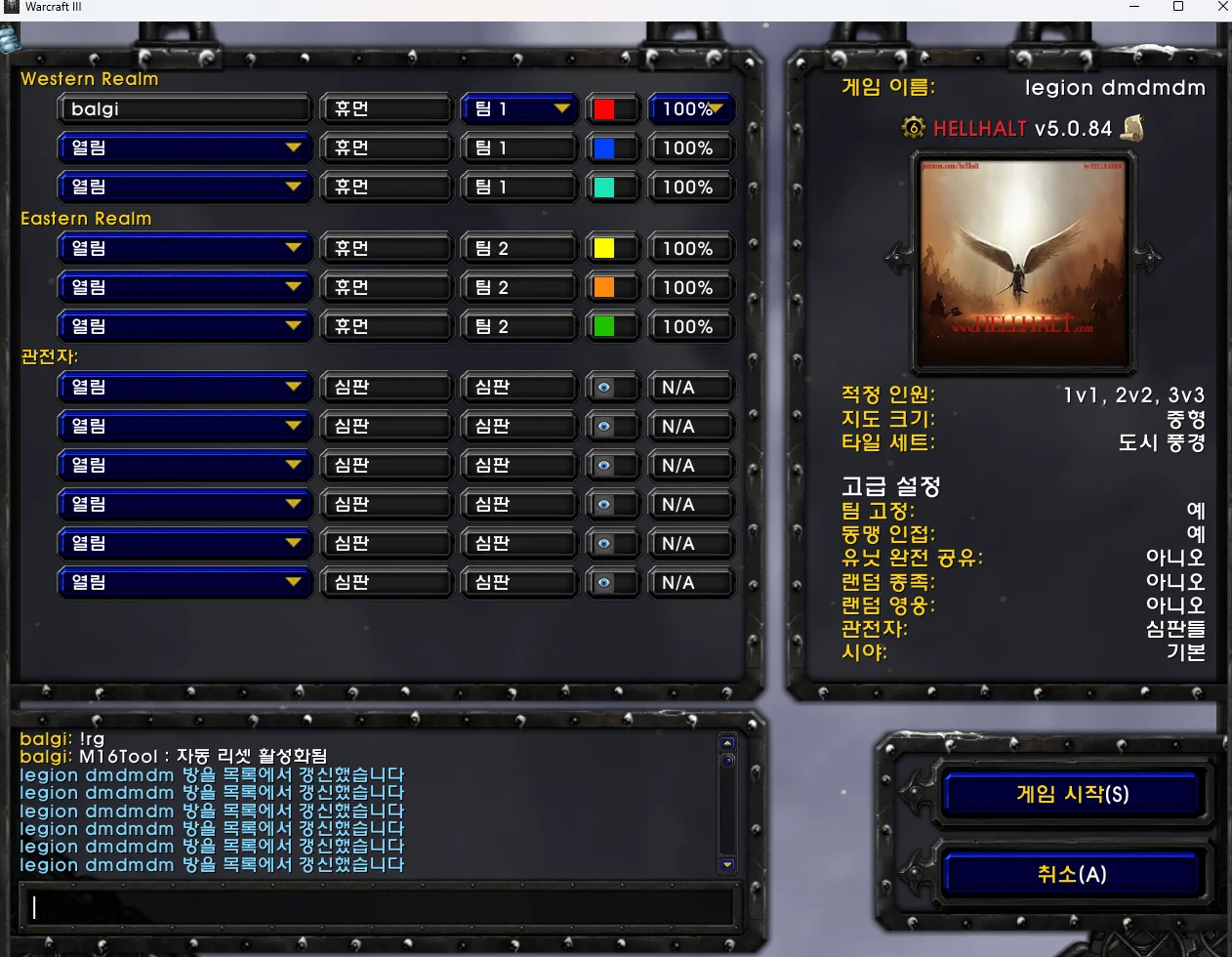Screen dimensions: 1232x957
Task: Cancel the lobby with 취소(A)
Action: coord(1072,874)
